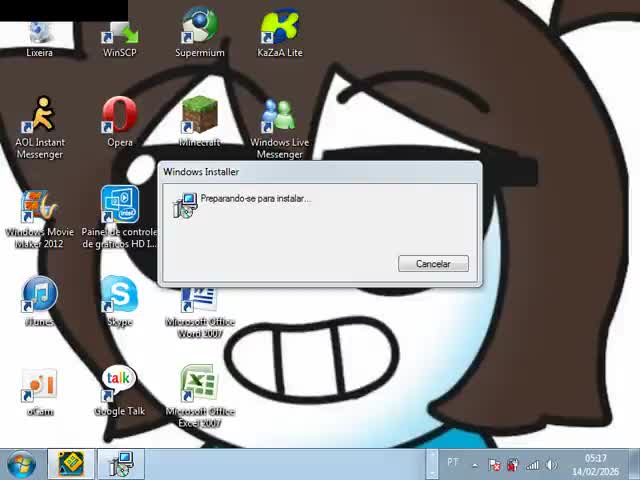The height and width of the screenshot is (480, 640).
Task: Select the Intel HD graphics control panel icon
Action: [x=120, y=206]
